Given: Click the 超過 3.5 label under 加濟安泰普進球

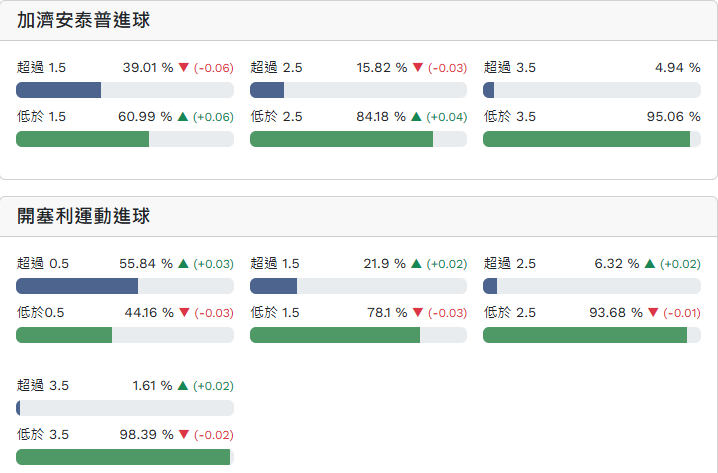Looking at the screenshot, I should (x=510, y=68).
